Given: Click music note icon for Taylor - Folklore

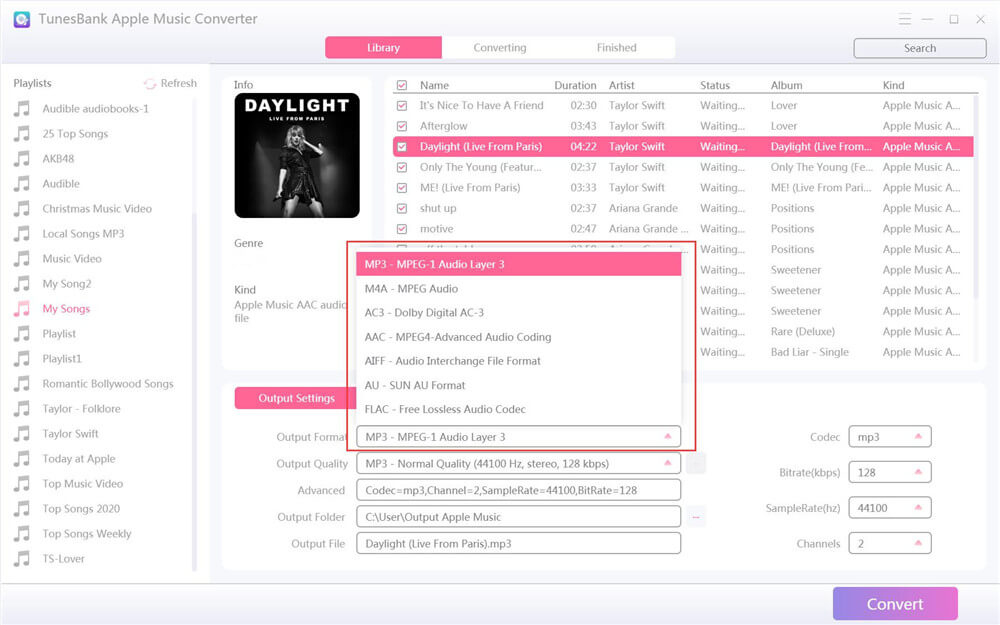Looking at the screenshot, I should [x=22, y=408].
